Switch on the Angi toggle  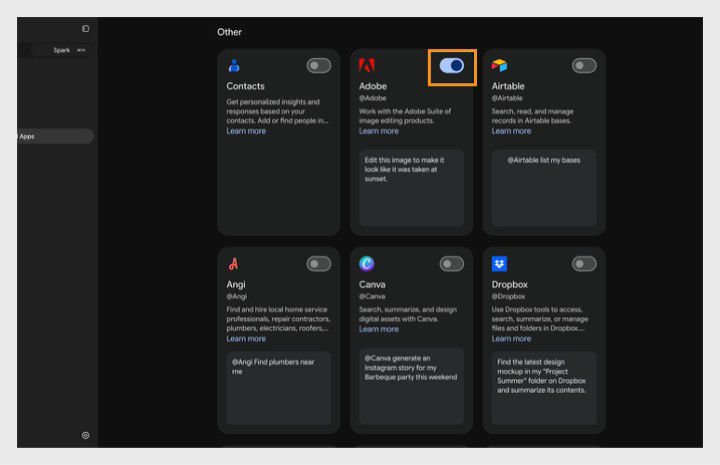pyautogui.click(x=319, y=264)
